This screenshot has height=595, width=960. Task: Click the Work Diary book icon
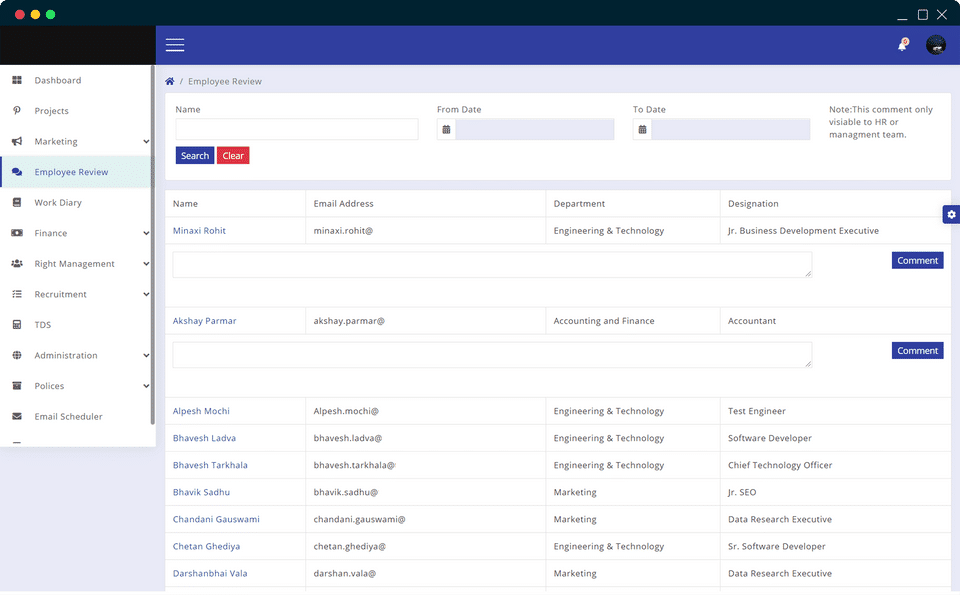point(17,203)
